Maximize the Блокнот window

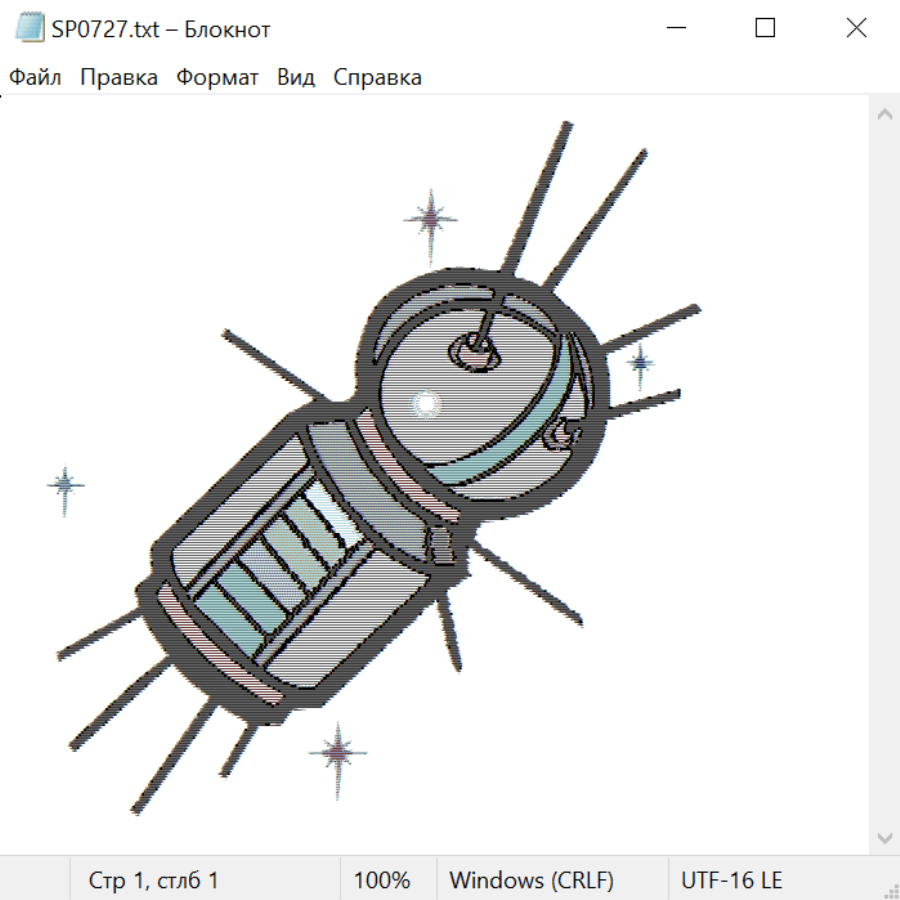(765, 28)
